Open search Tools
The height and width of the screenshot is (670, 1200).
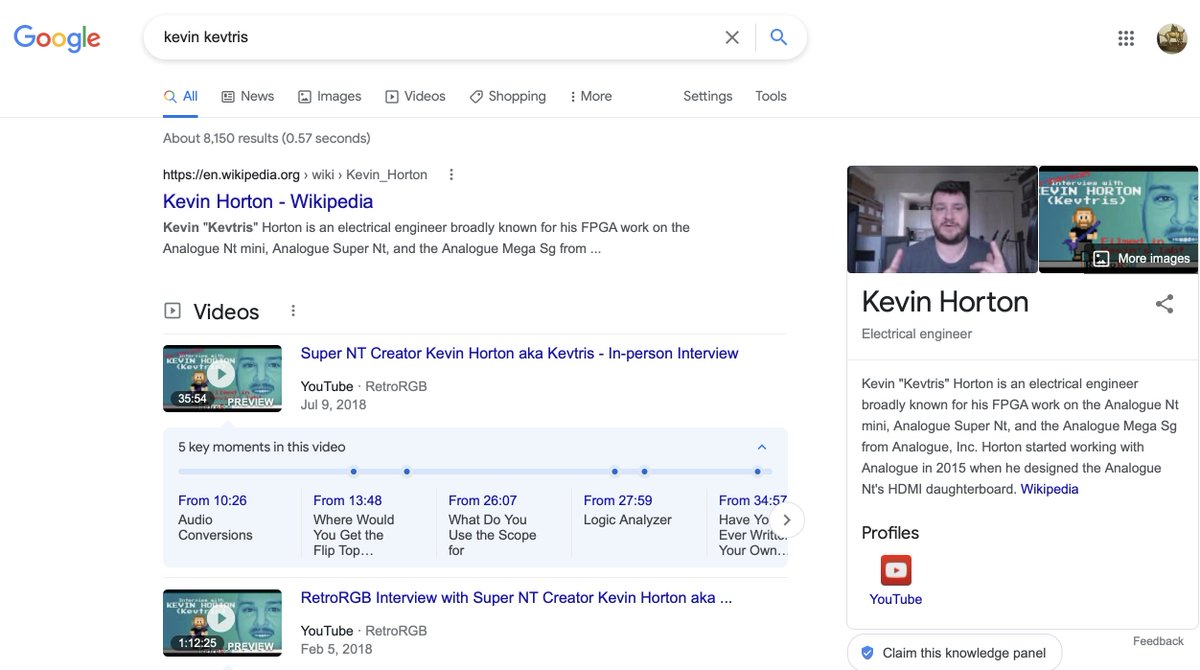coord(771,96)
